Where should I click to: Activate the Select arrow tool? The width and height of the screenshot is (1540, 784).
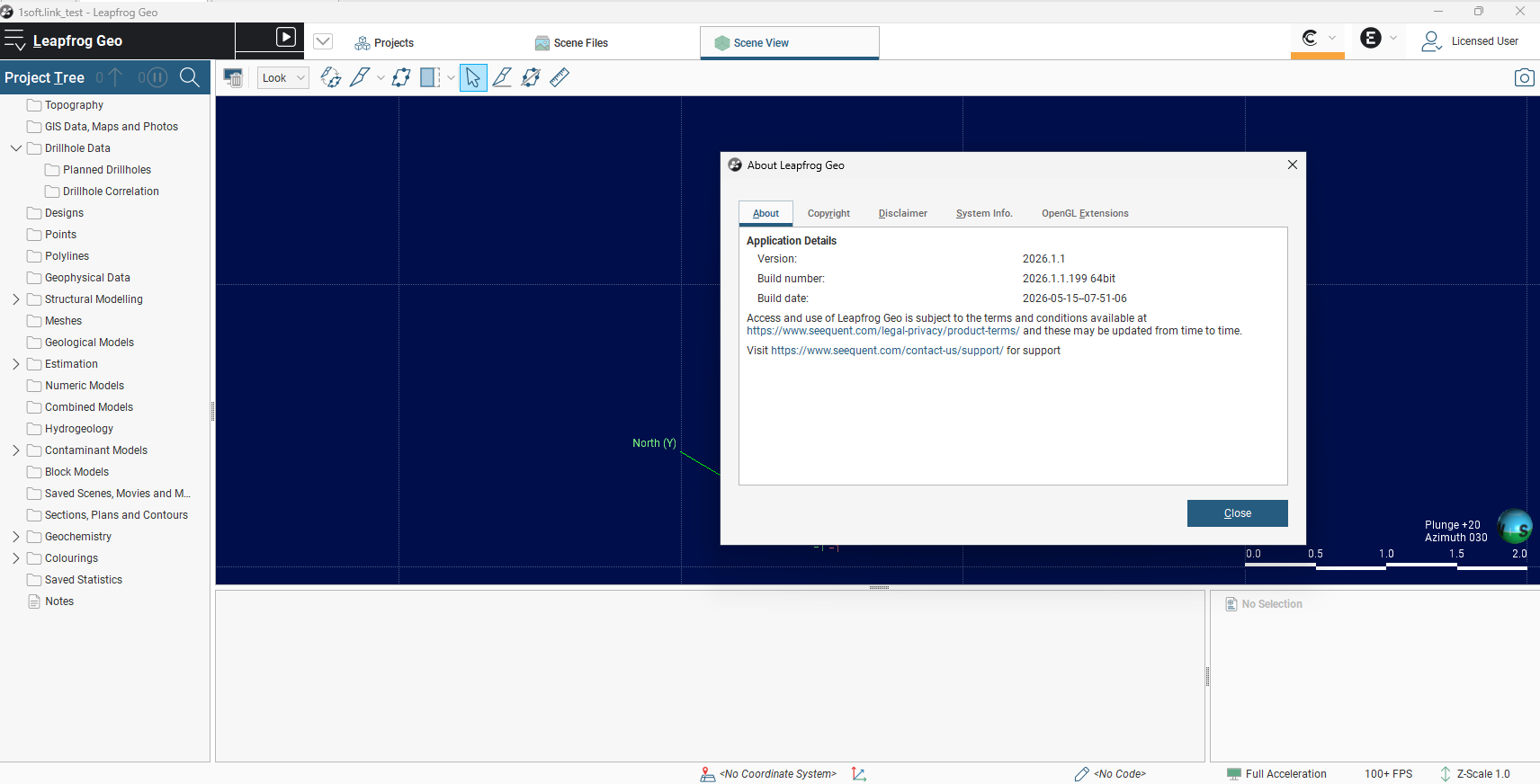click(473, 77)
